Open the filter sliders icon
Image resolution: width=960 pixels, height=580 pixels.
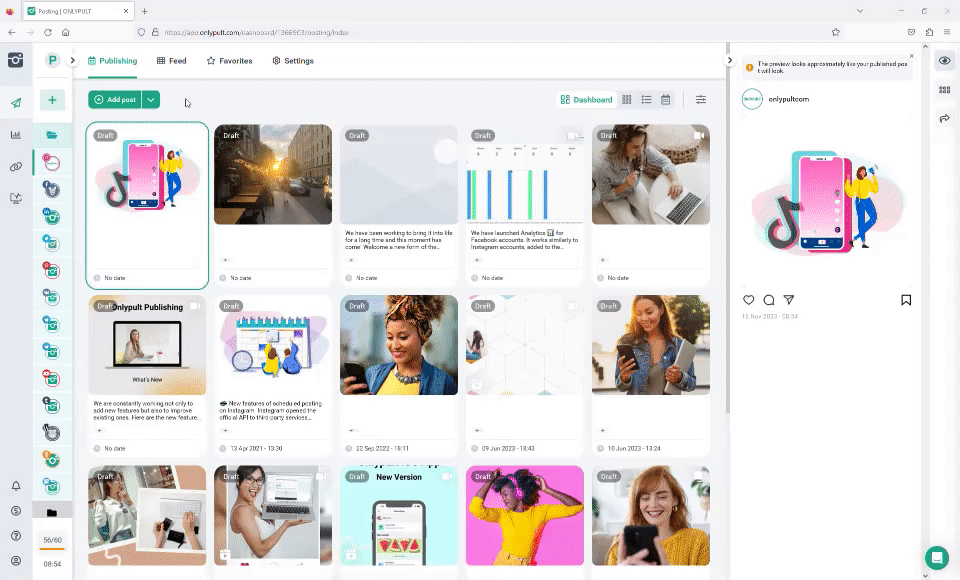coord(701,100)
